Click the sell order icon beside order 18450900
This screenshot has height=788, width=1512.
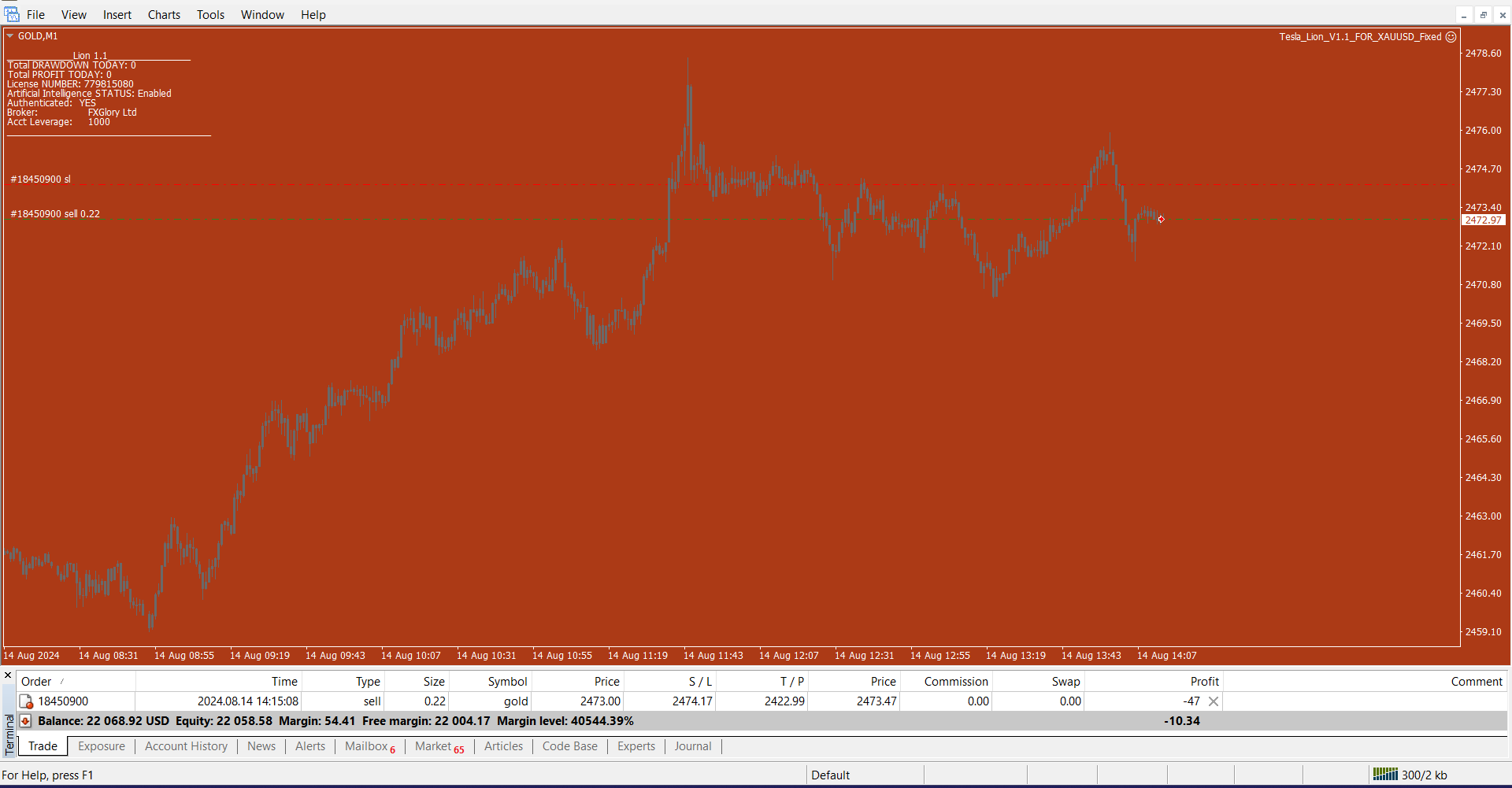[26, 701]
